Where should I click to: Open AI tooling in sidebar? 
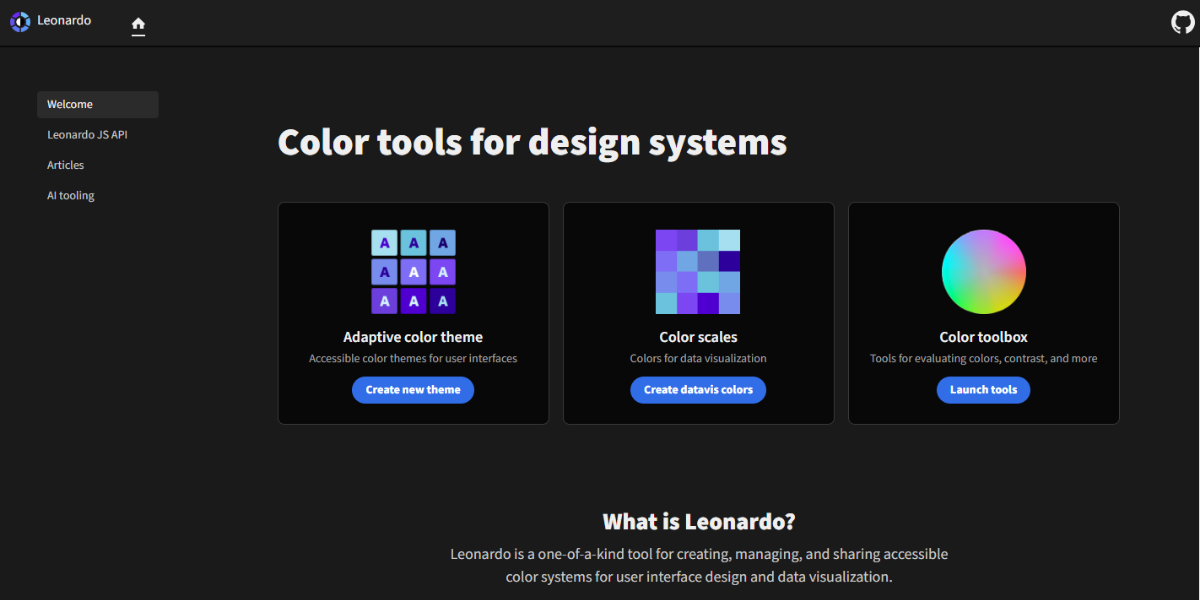pyautogui.click(x=71, y=196)
